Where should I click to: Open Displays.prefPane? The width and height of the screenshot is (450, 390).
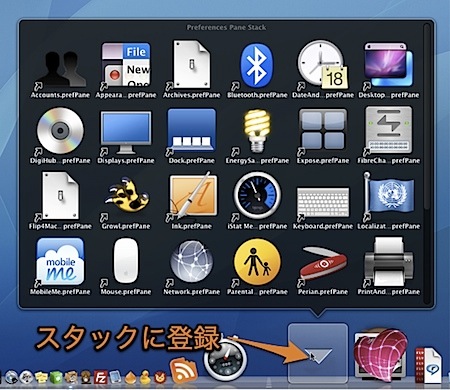(x=126, y=132)
